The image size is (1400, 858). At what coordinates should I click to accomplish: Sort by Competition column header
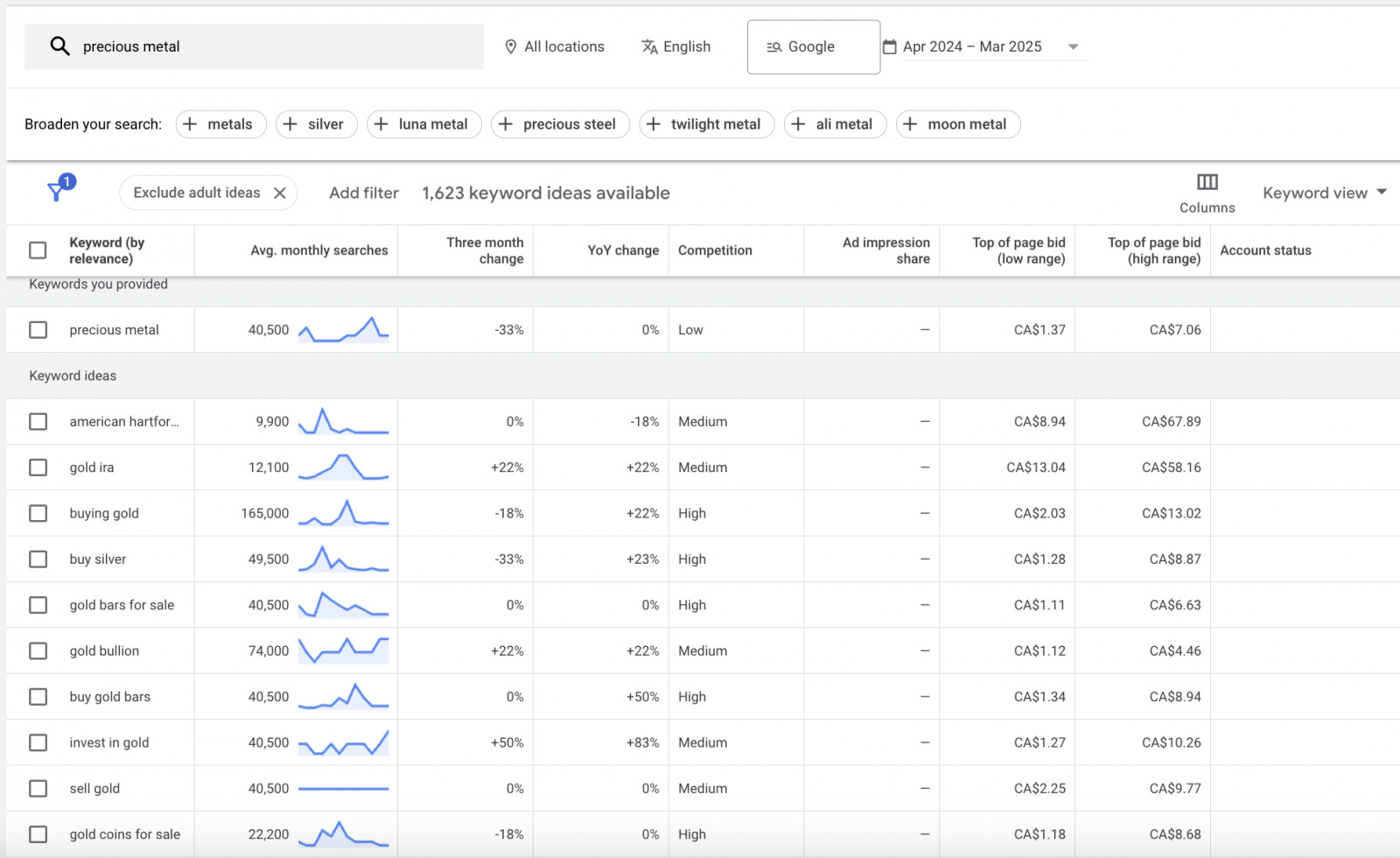point(715,250)
